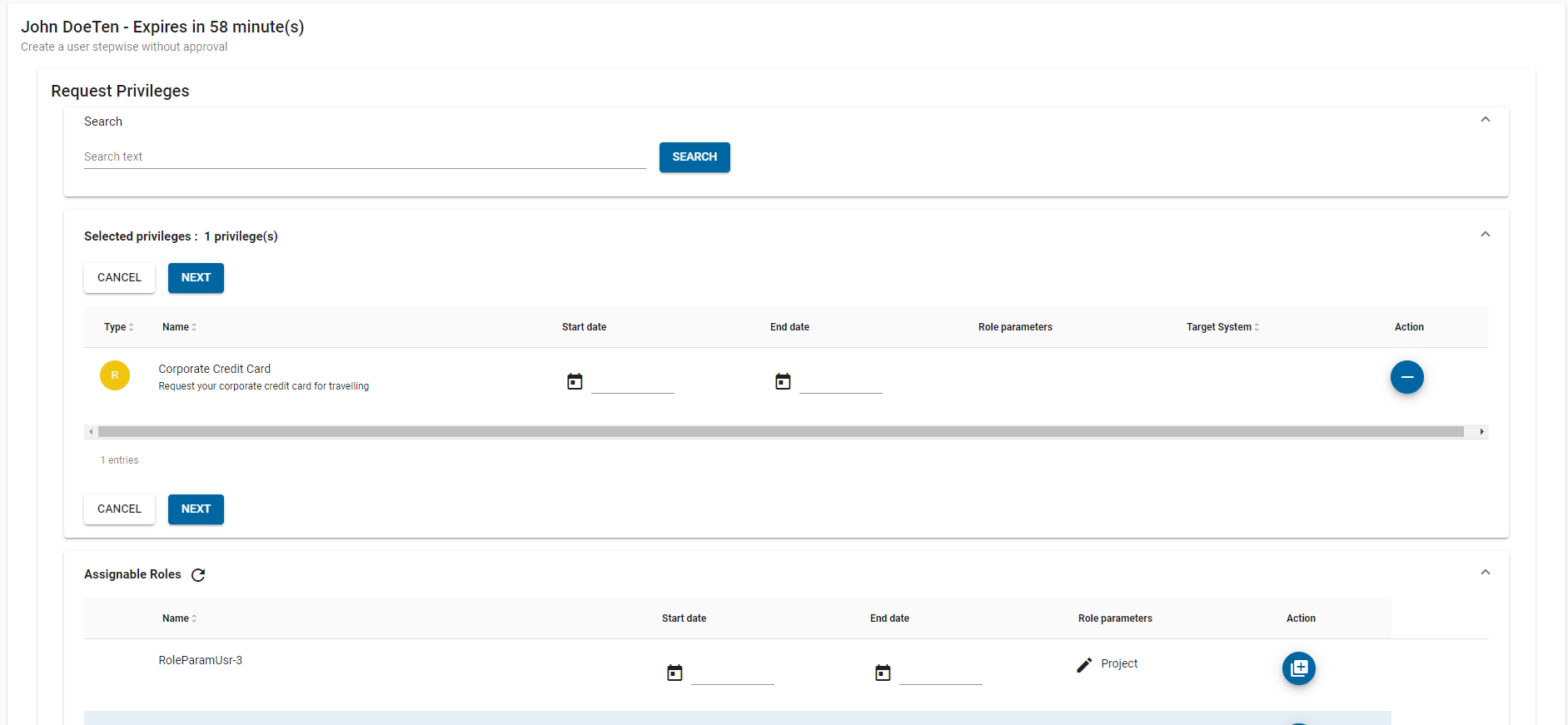1568x725 pixels.
Task: Sort Assignable Roles by Name column
Action: click(x=179, y=618)
